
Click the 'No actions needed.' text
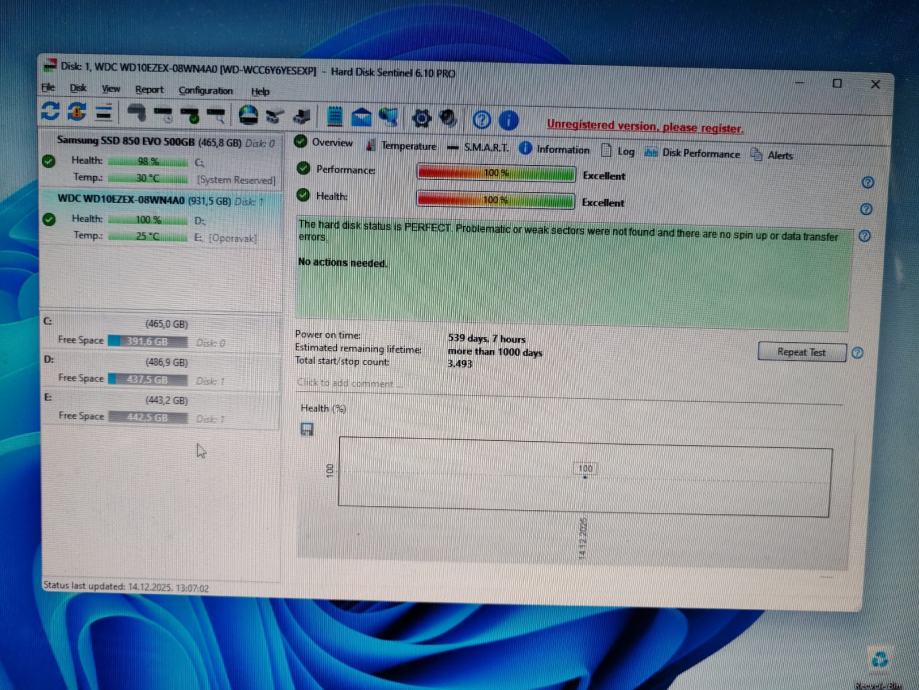click(x=343, y=262)
